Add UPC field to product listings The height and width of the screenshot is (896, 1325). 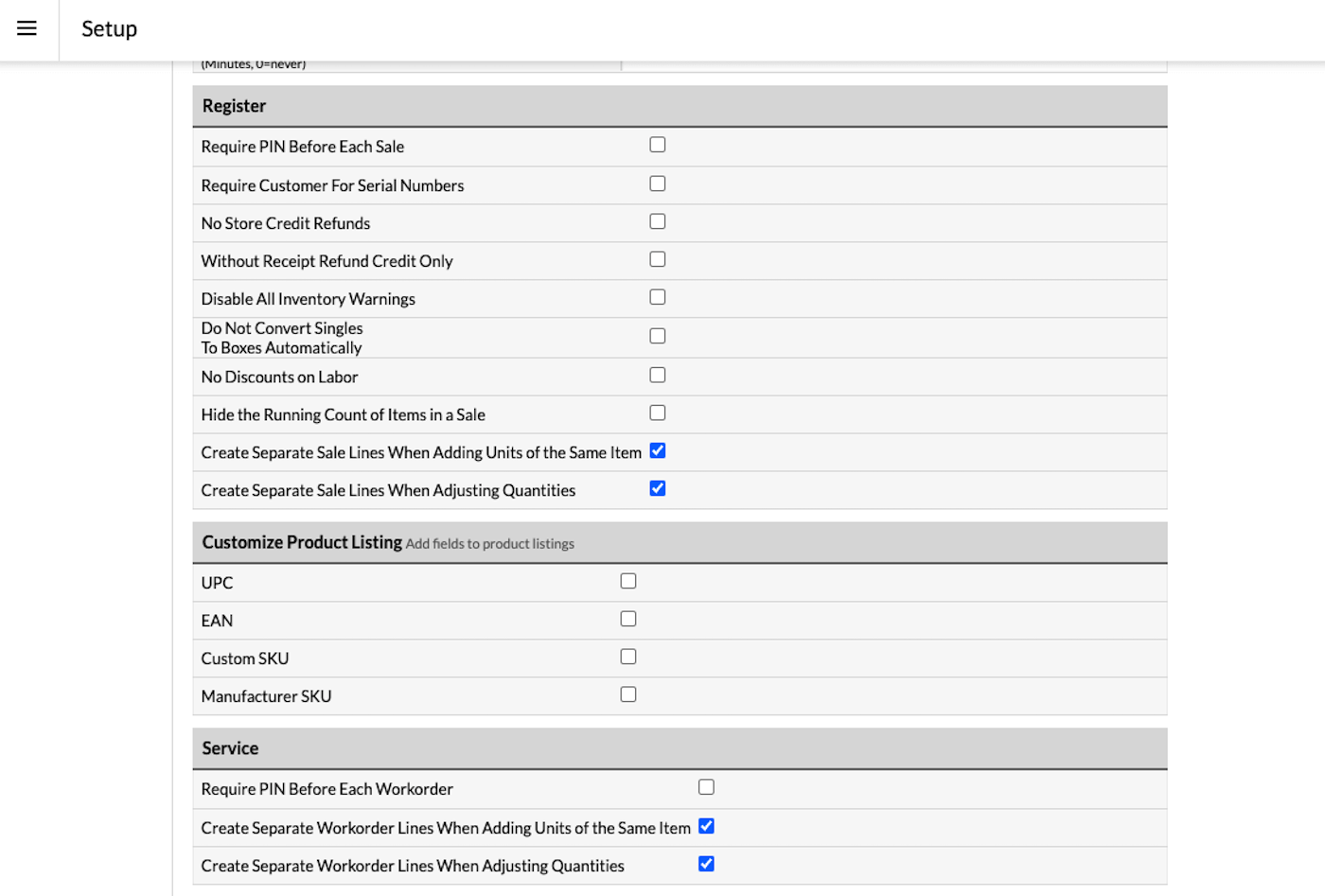628,581
